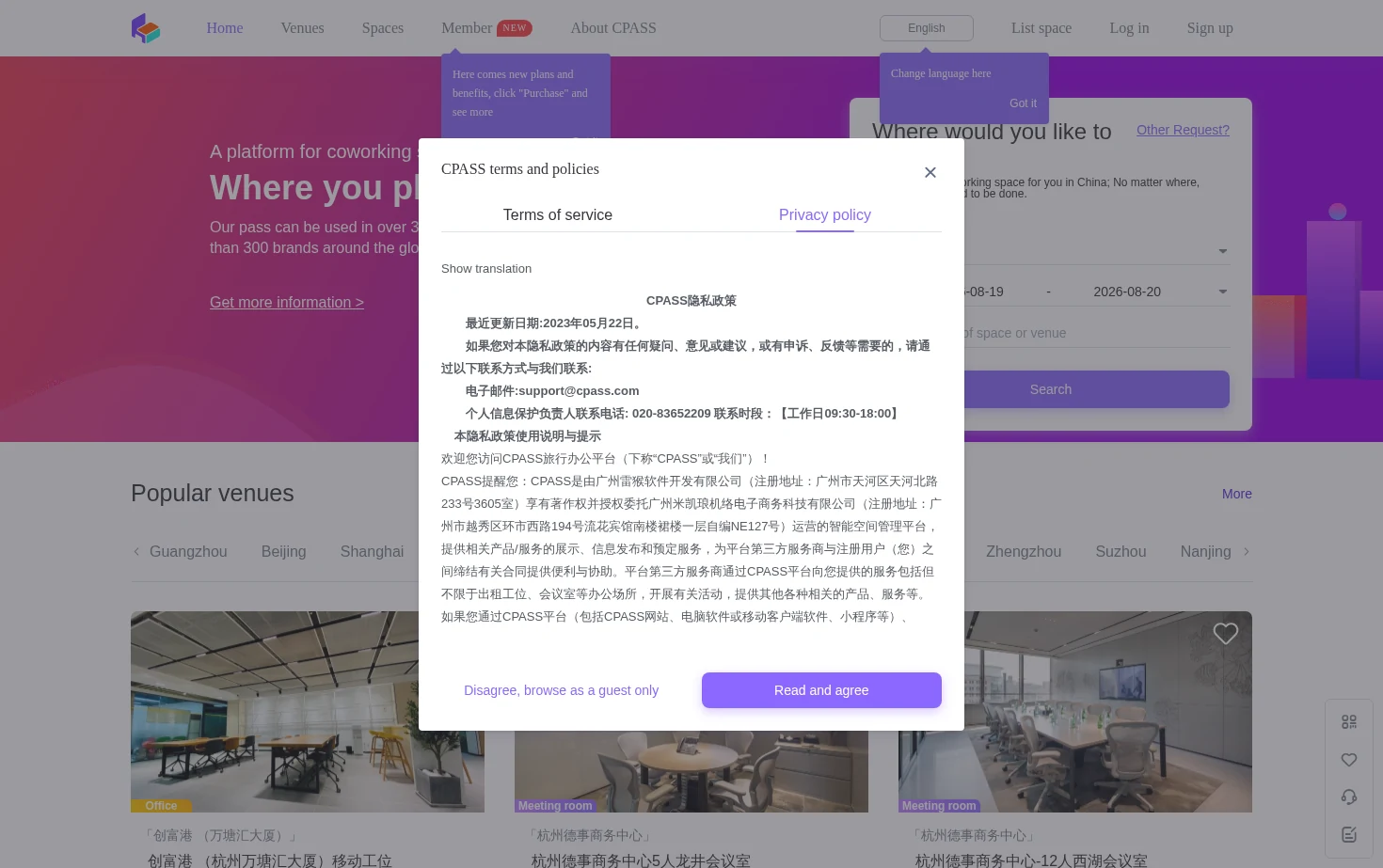This screenshot has height=868, width=1383.
Task: Show previous cities with left chevron
Action: [x=136, y=552]
